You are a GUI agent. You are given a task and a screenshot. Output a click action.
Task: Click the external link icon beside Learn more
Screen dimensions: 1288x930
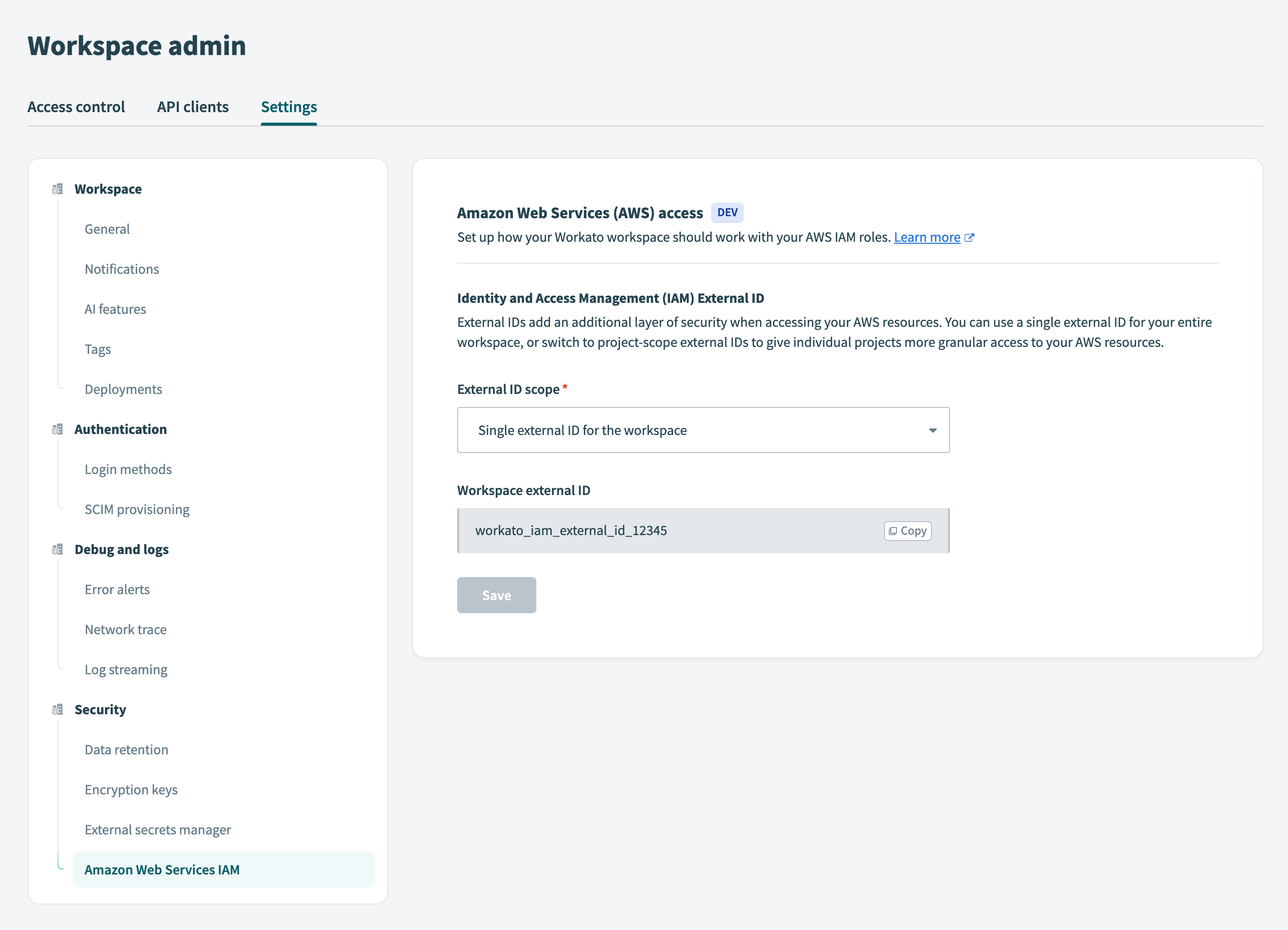(x=970, y=237)
